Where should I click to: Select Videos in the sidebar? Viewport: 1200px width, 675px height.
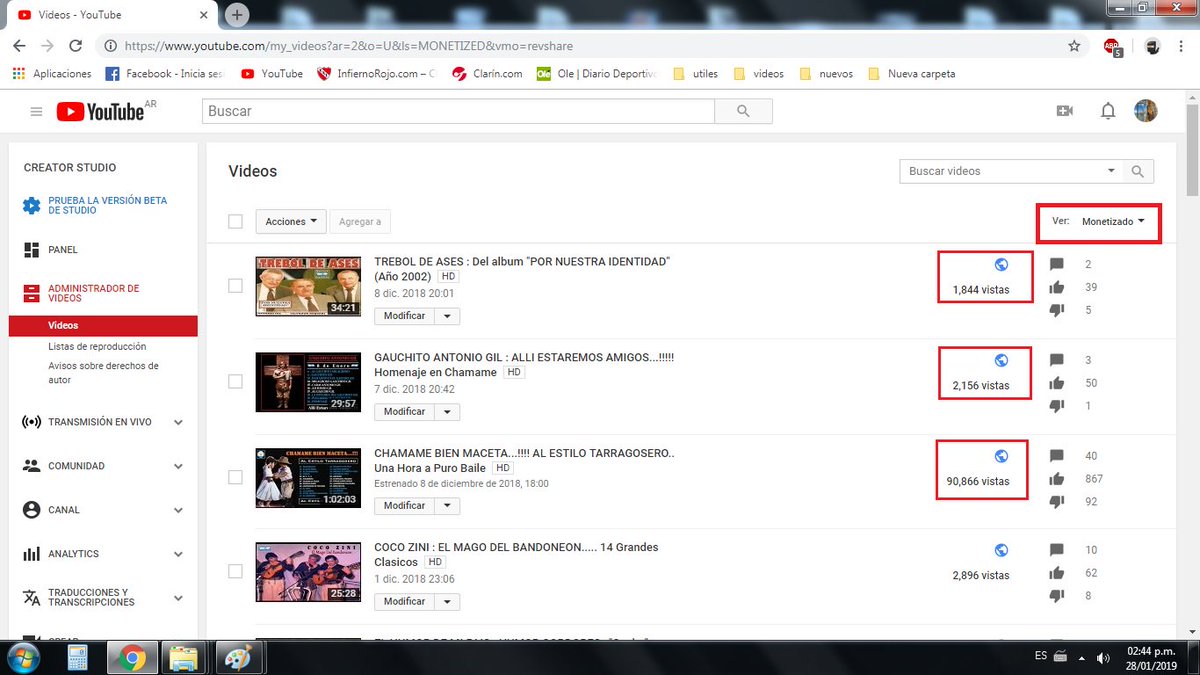point(103,326)
